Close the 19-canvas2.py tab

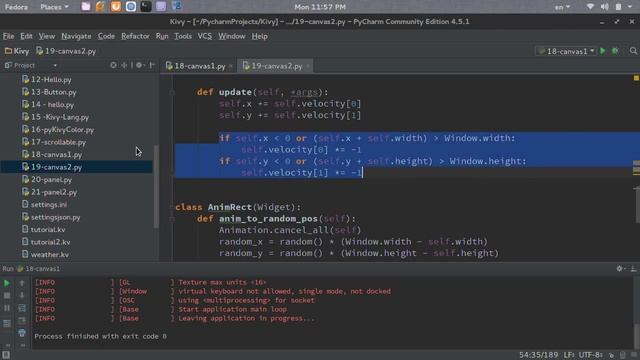pos(308,66)
